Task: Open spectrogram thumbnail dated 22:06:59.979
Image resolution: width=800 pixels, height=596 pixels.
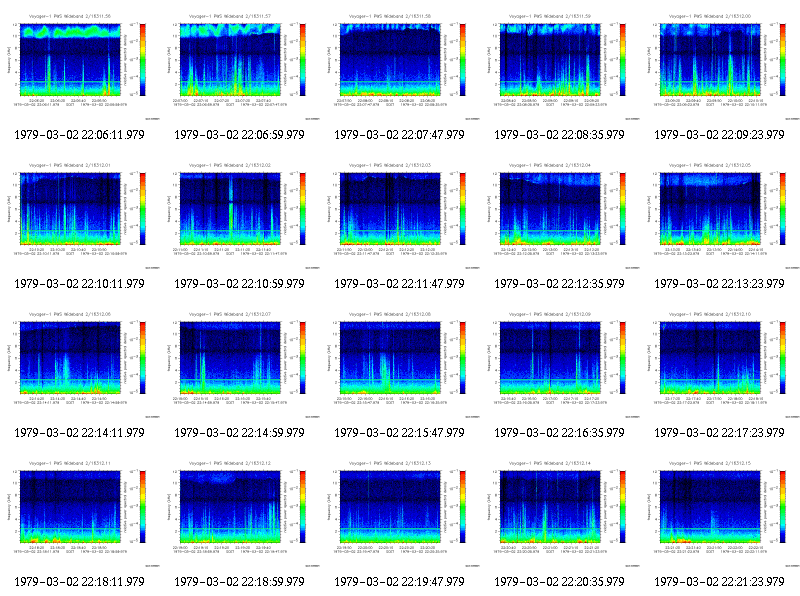Action: pyautogui.click(x=240, y=66)
